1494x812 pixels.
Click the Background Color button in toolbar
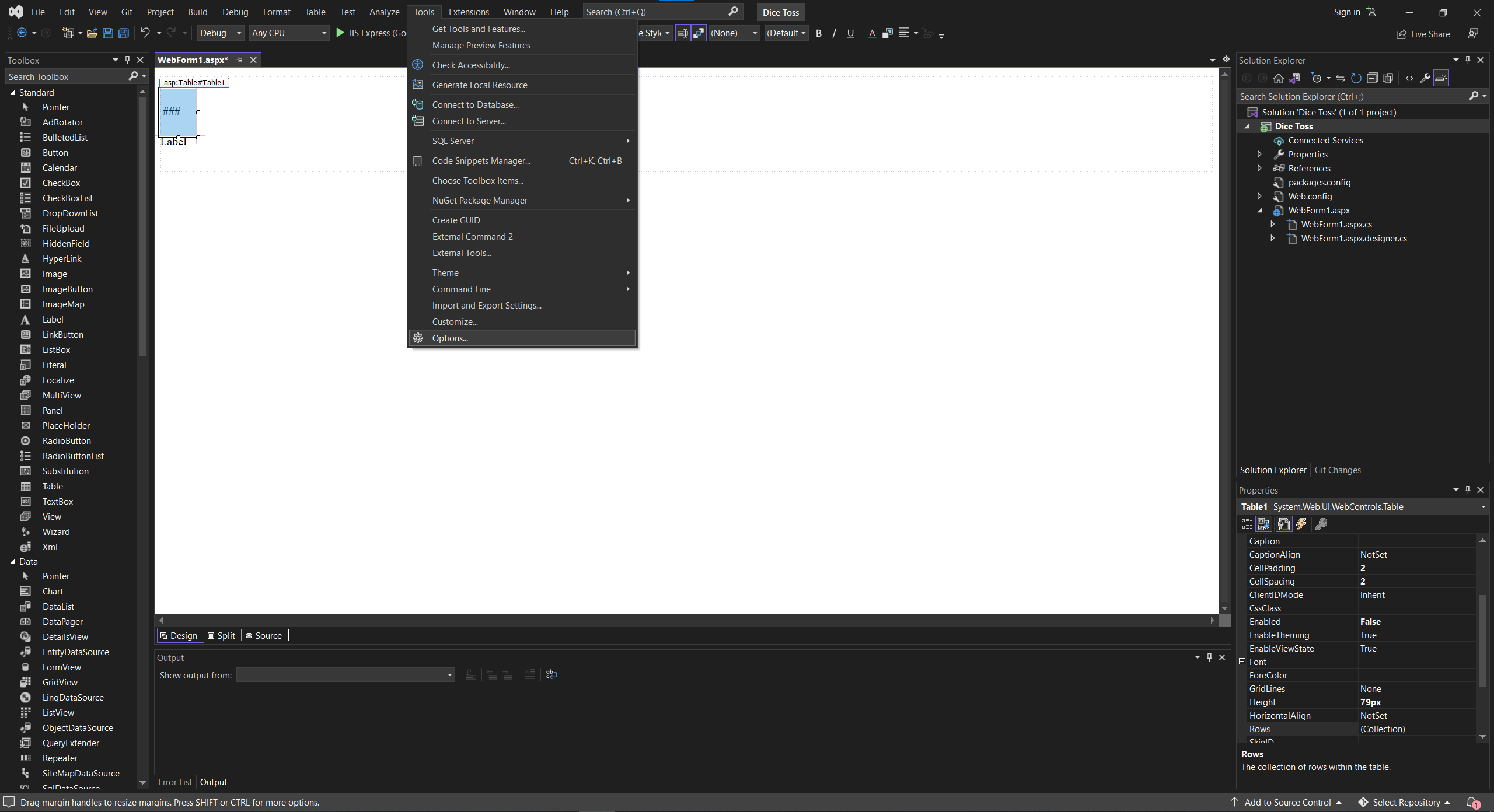pos(888,33)
